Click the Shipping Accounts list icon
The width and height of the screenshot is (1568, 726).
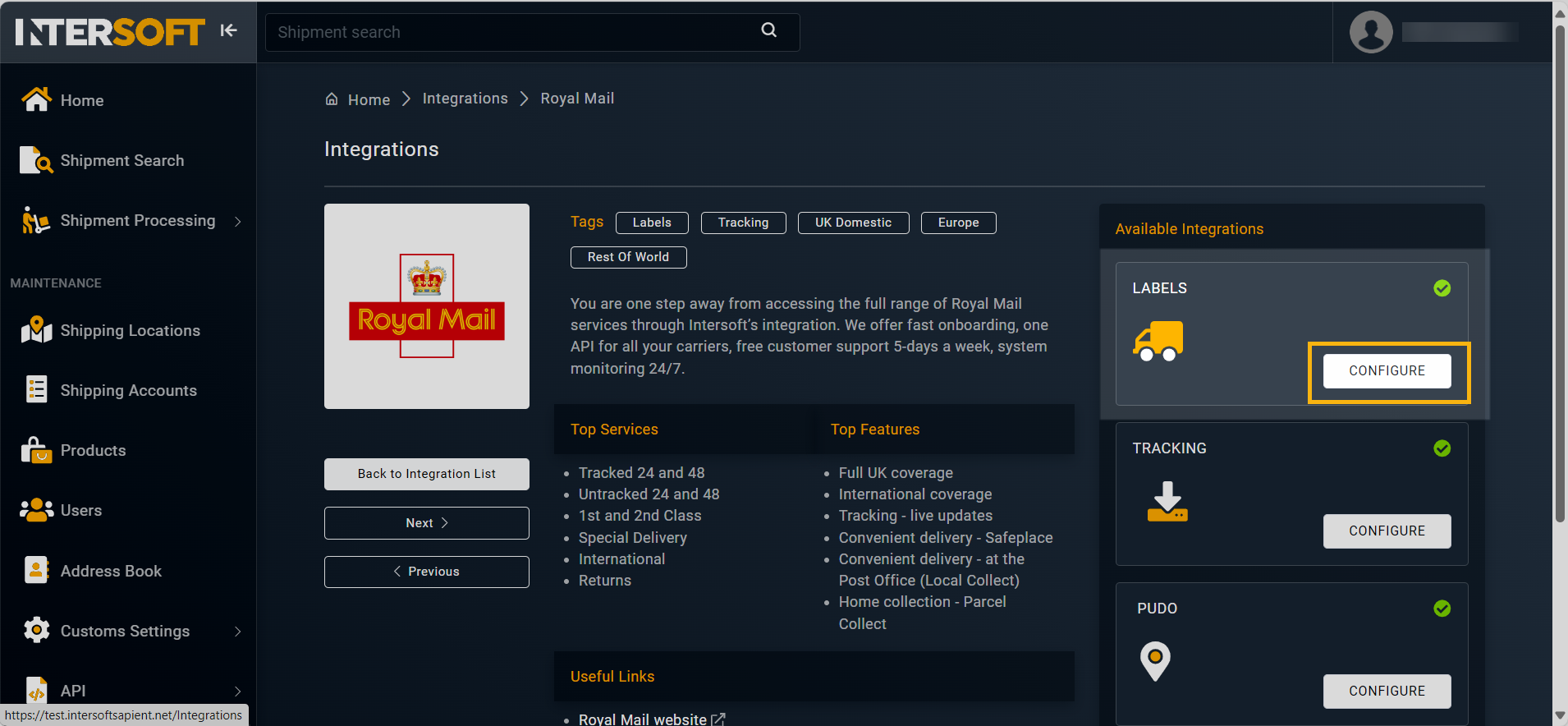coord(36,389)
